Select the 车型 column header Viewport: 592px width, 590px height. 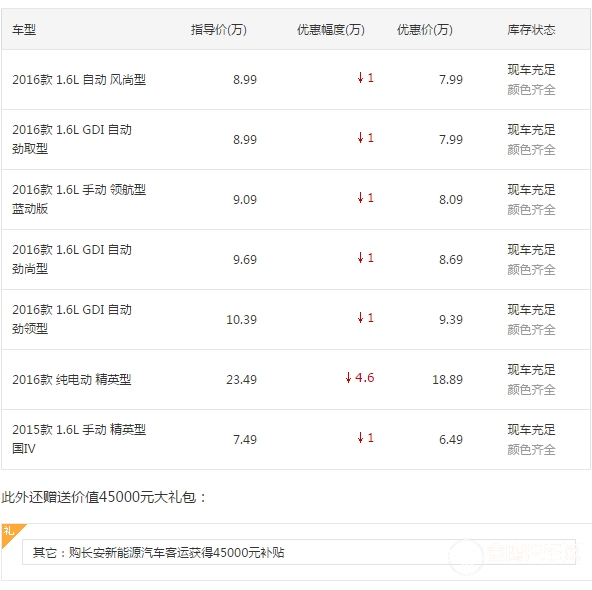(x=24, y=29)
